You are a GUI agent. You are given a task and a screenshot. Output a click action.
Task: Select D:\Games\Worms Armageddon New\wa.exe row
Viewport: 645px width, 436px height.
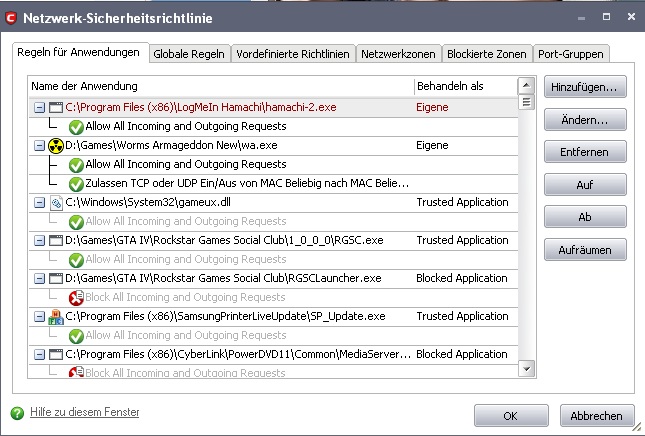274,146
